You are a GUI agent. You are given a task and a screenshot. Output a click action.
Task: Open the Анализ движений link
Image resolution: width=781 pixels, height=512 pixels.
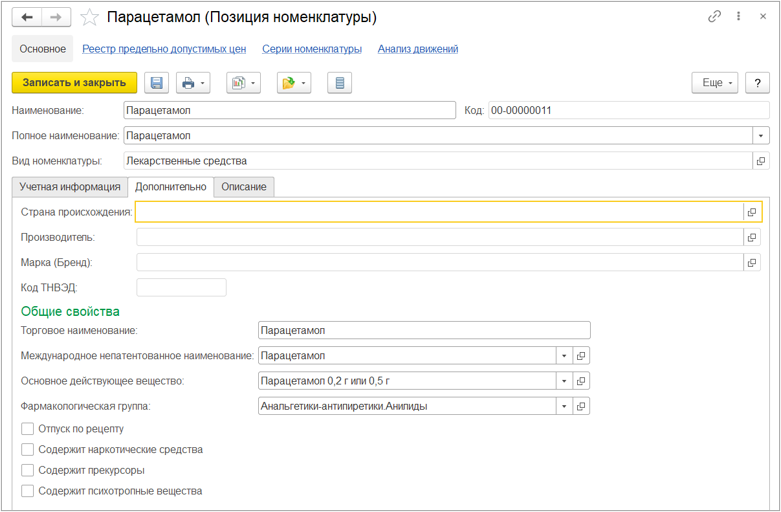tap(418, 49)
